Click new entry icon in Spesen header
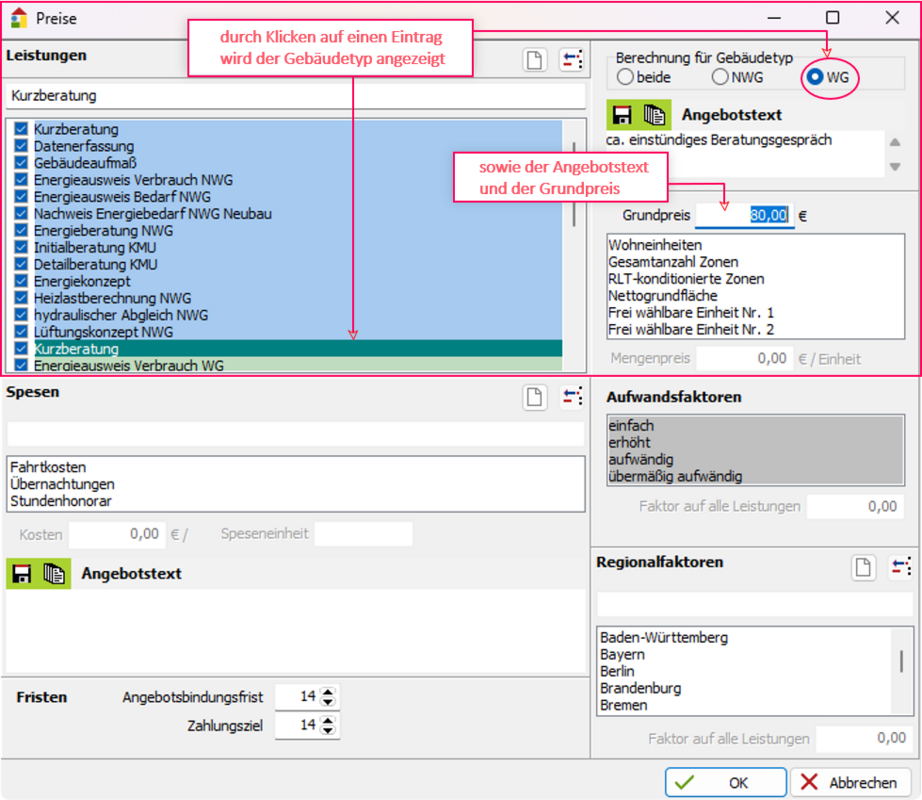Viewport: 922px width, 800px height. click(535, 397)
